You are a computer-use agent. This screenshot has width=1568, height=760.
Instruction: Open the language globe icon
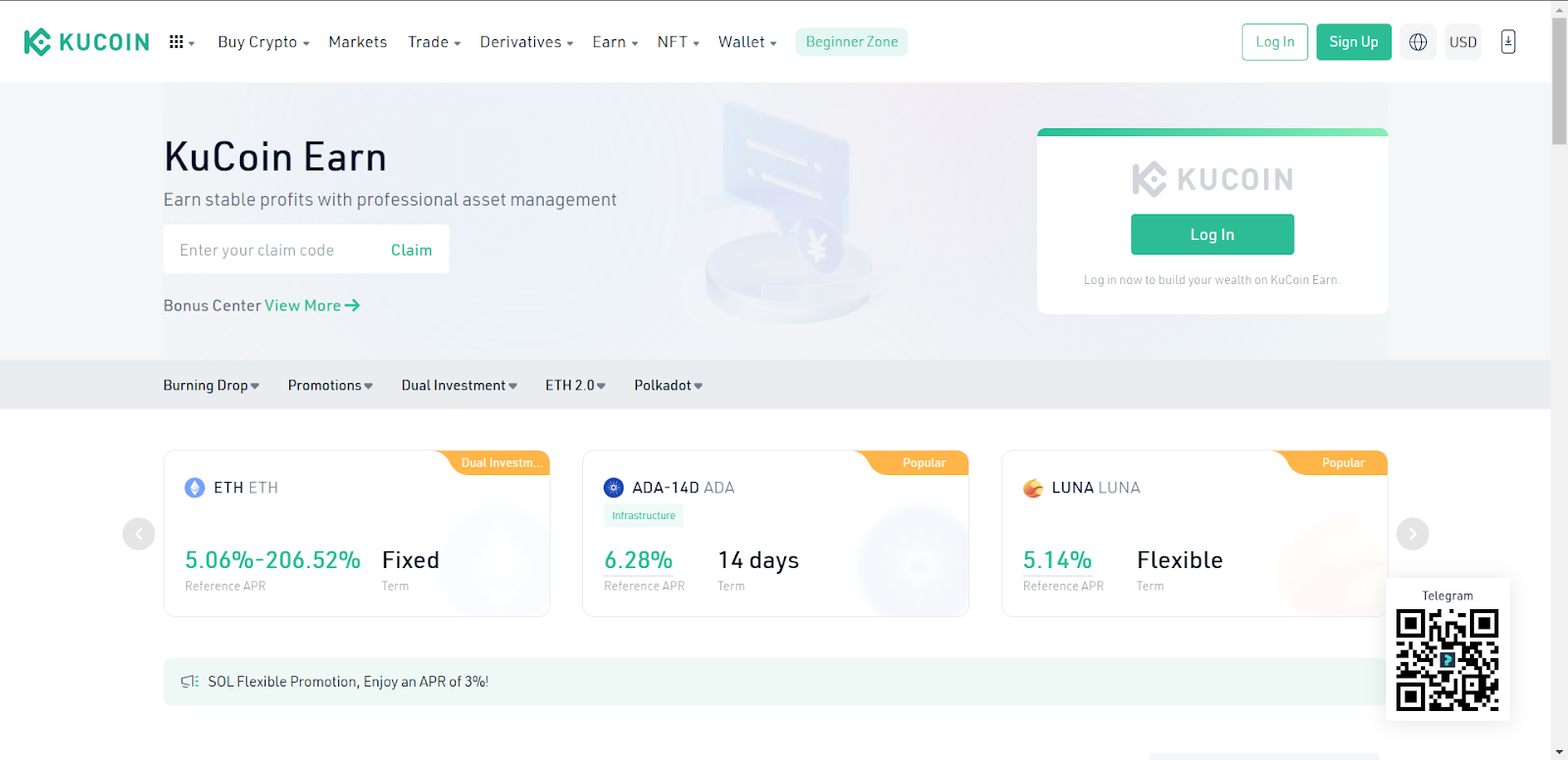[1418, 42]
